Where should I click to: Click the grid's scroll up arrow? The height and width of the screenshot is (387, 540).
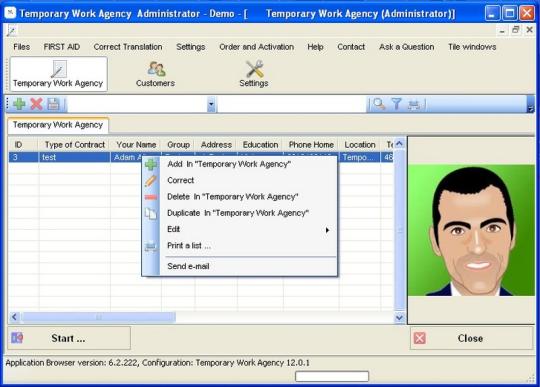point(399,144)
